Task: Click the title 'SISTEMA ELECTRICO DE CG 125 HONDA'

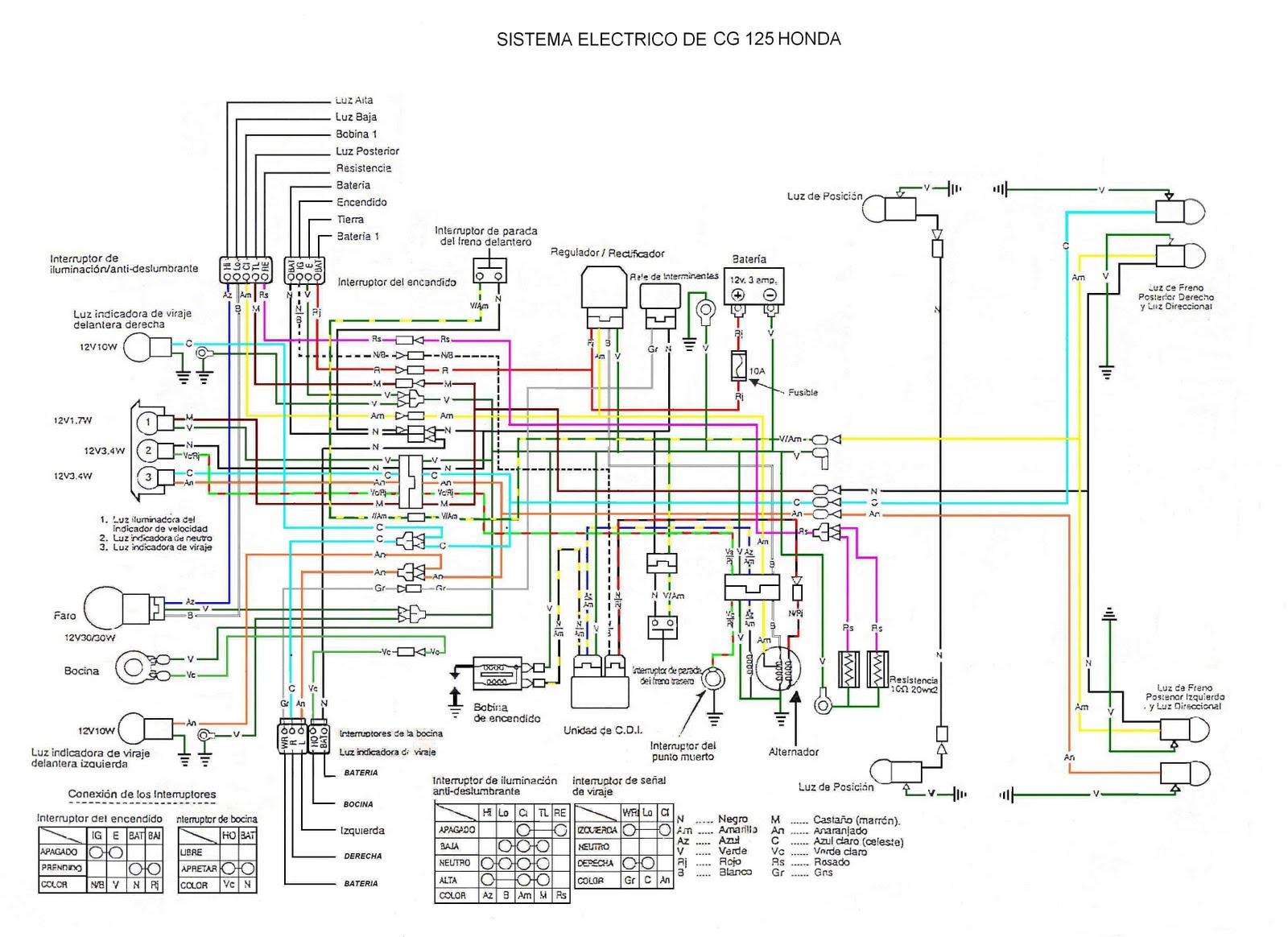Action: pyautogui.click(x=668, y=39)
